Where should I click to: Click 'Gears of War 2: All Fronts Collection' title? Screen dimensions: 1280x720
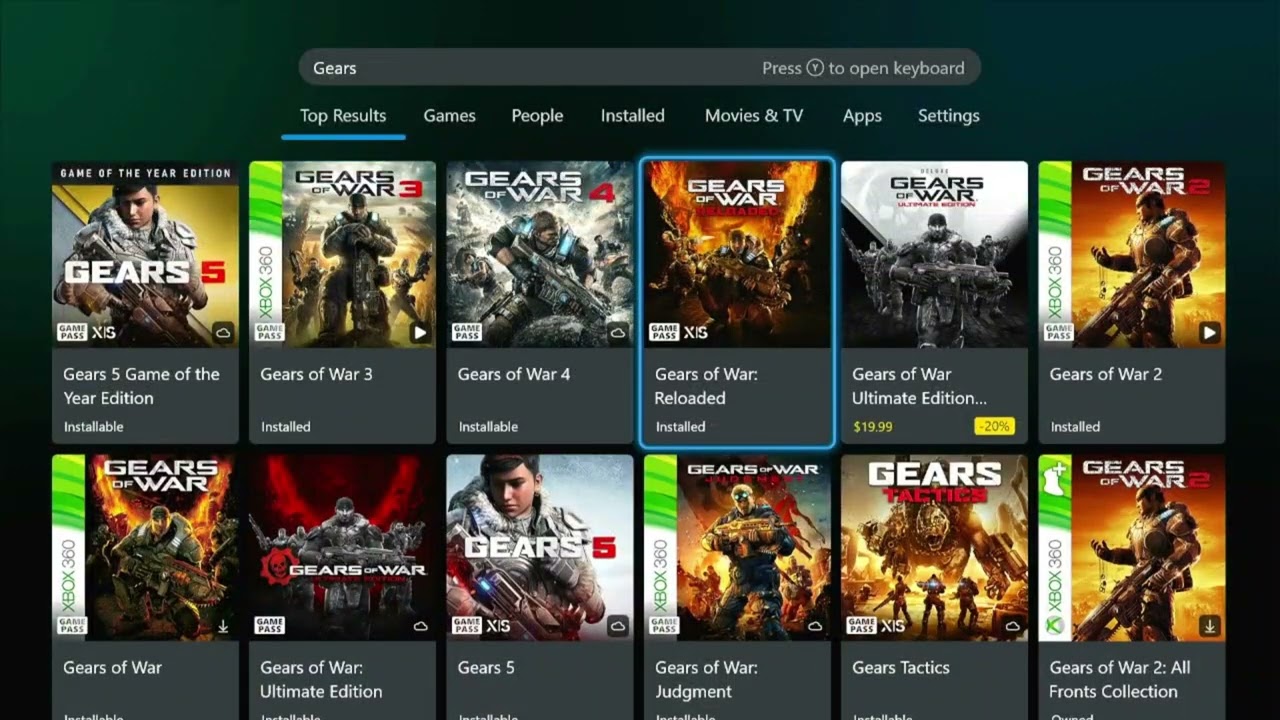coord(1120,679)
